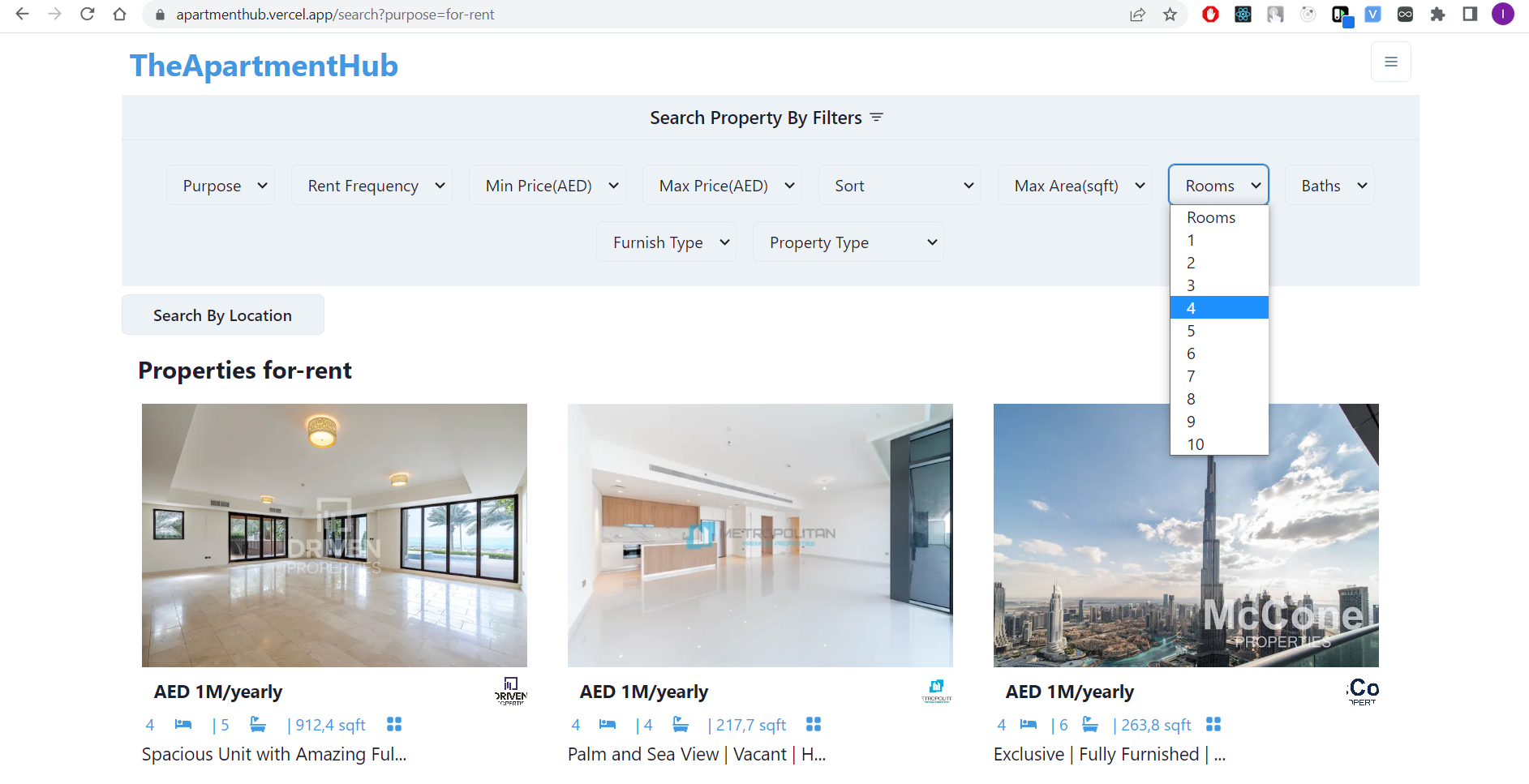This screenshot has height=784, width=1529.
Task: Click the bathtub icon on the Palm and Sea View listing
Action: pyautogui.click(x=680, y=724)
